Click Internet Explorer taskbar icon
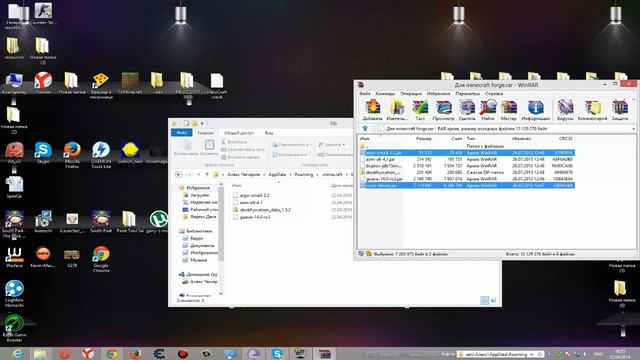The height and width of the screenshot is (360, 640). pyautogui.click(x=17, y=354)
